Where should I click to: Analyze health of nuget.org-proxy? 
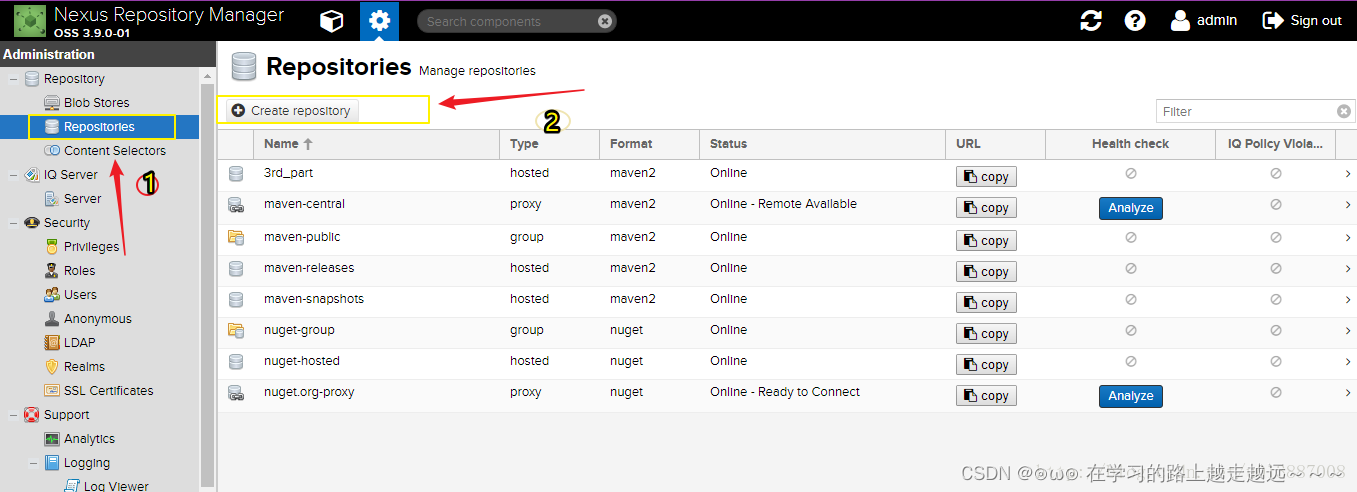click(x=1131, y=396)
